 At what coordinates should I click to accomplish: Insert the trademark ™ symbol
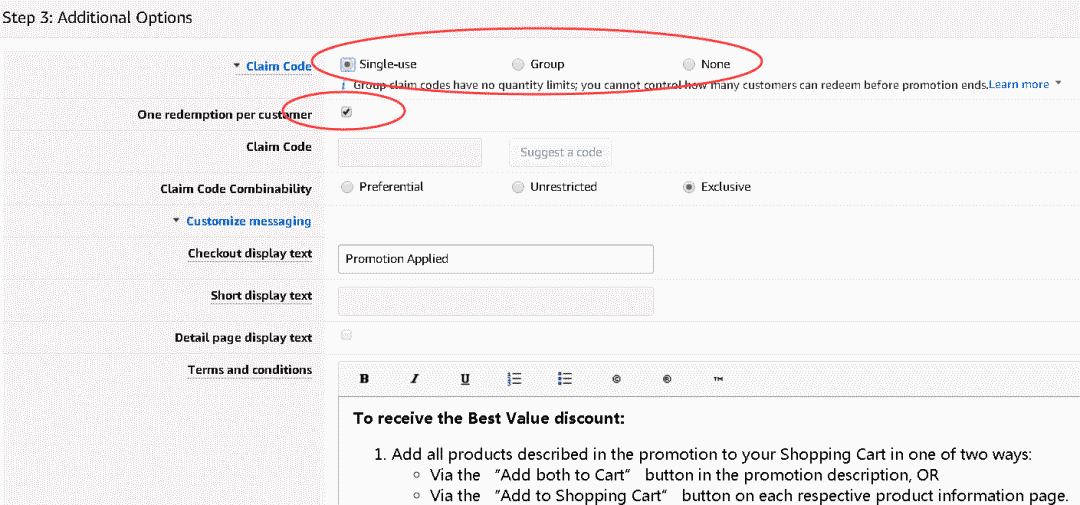tap(718, 379)
